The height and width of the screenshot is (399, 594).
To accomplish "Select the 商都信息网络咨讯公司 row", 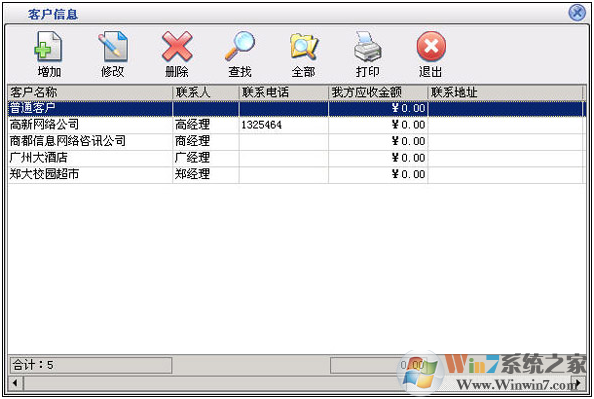I will pos(297,141).
